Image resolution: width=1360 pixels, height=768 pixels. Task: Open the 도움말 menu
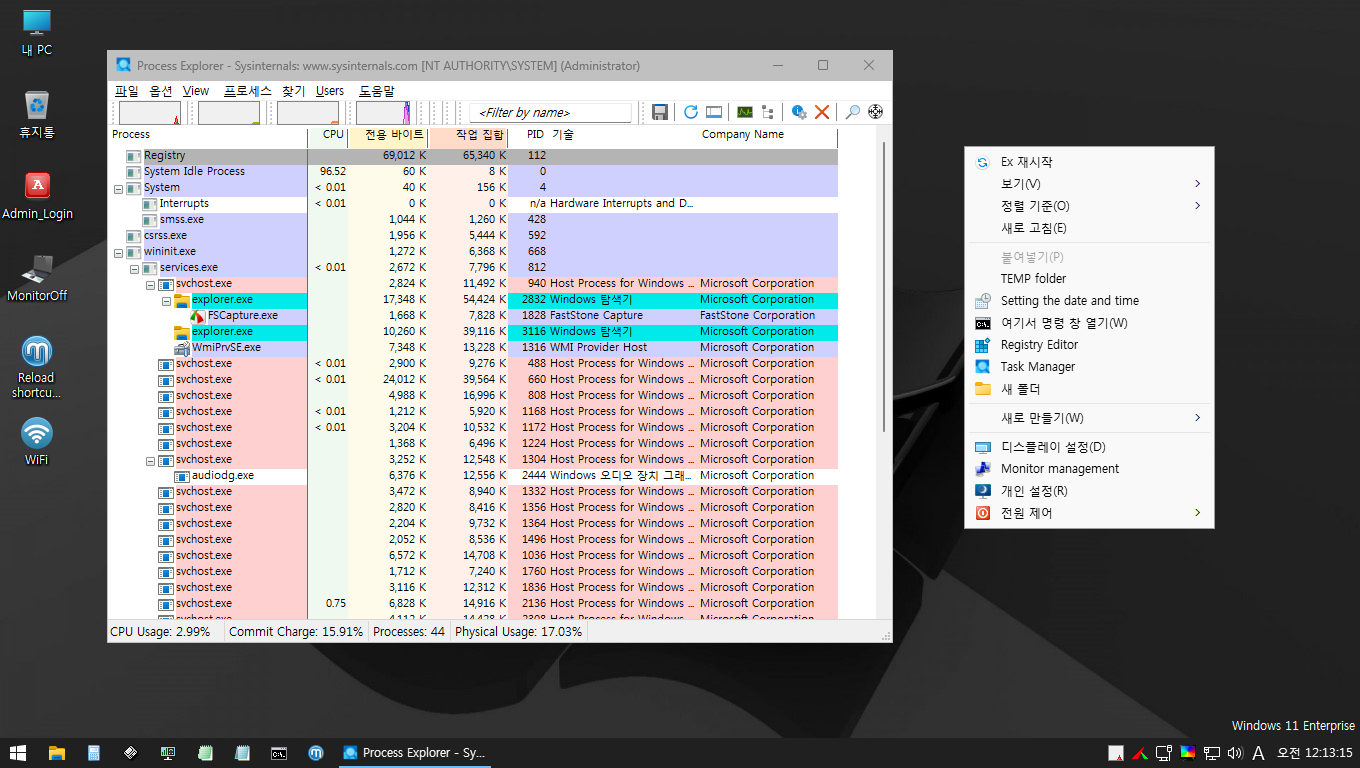click(377, 91)
